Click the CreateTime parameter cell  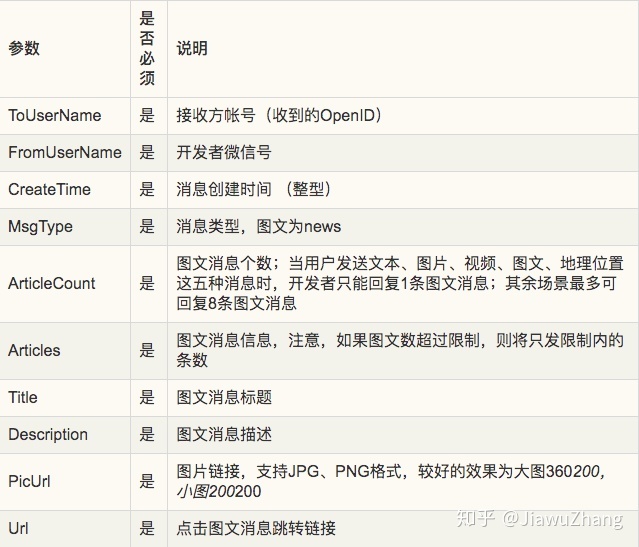click(x=49, y=190)
